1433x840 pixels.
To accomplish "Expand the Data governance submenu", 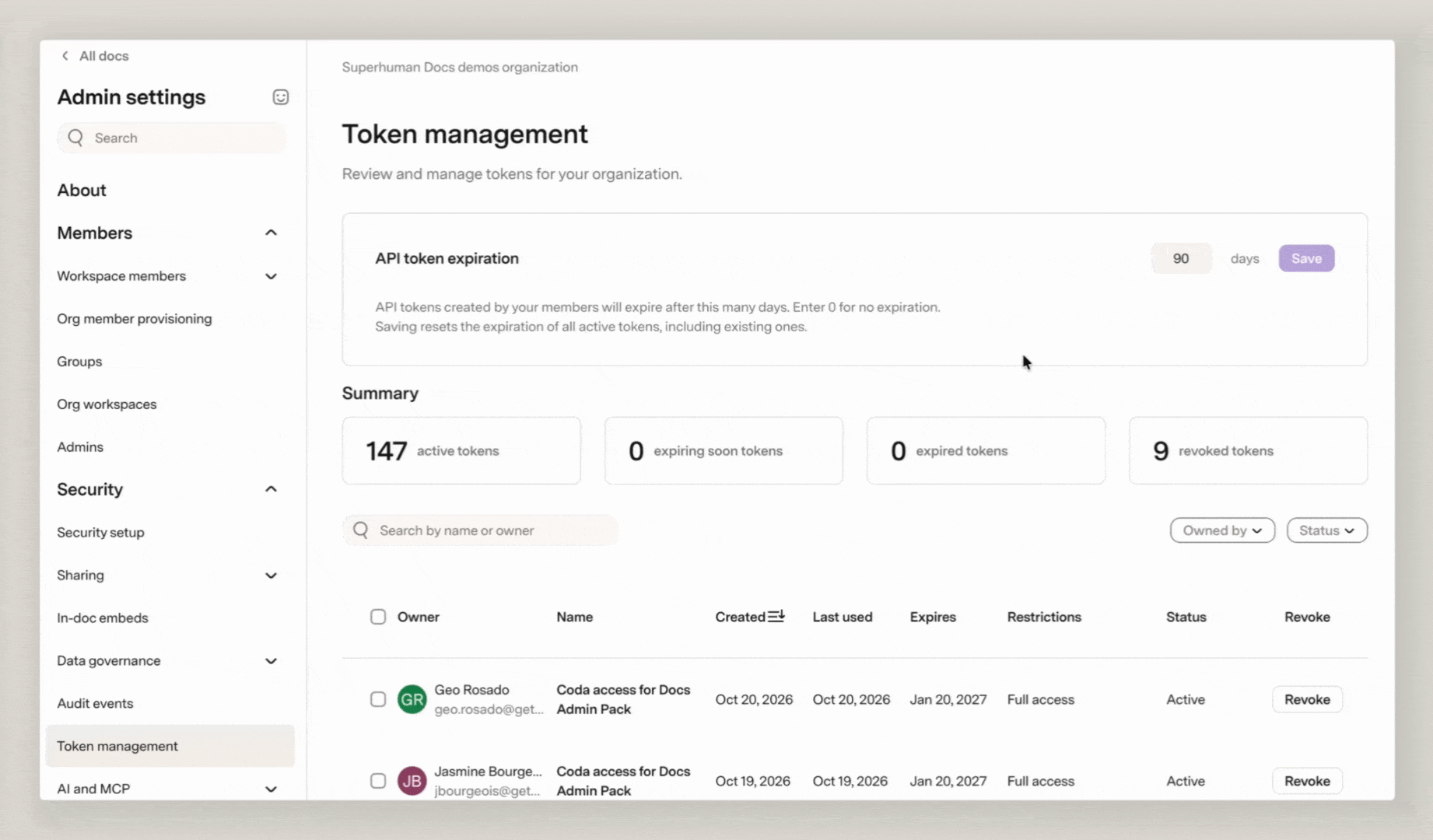I will pos(271,661).
